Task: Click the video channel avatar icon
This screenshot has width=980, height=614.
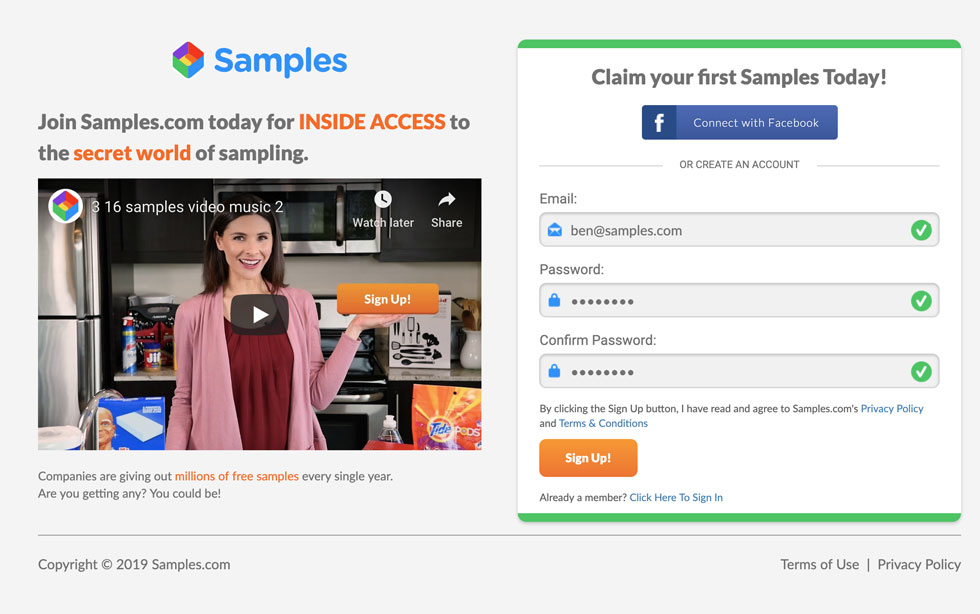Action: tap(66, 206)
